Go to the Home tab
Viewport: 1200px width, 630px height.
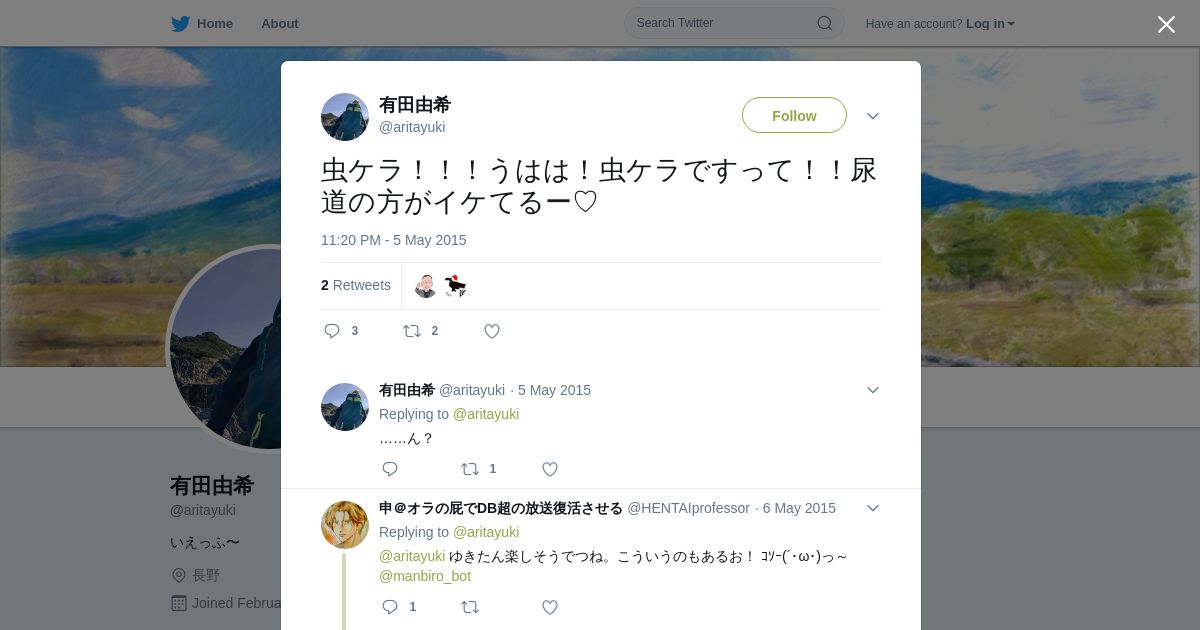203,24
